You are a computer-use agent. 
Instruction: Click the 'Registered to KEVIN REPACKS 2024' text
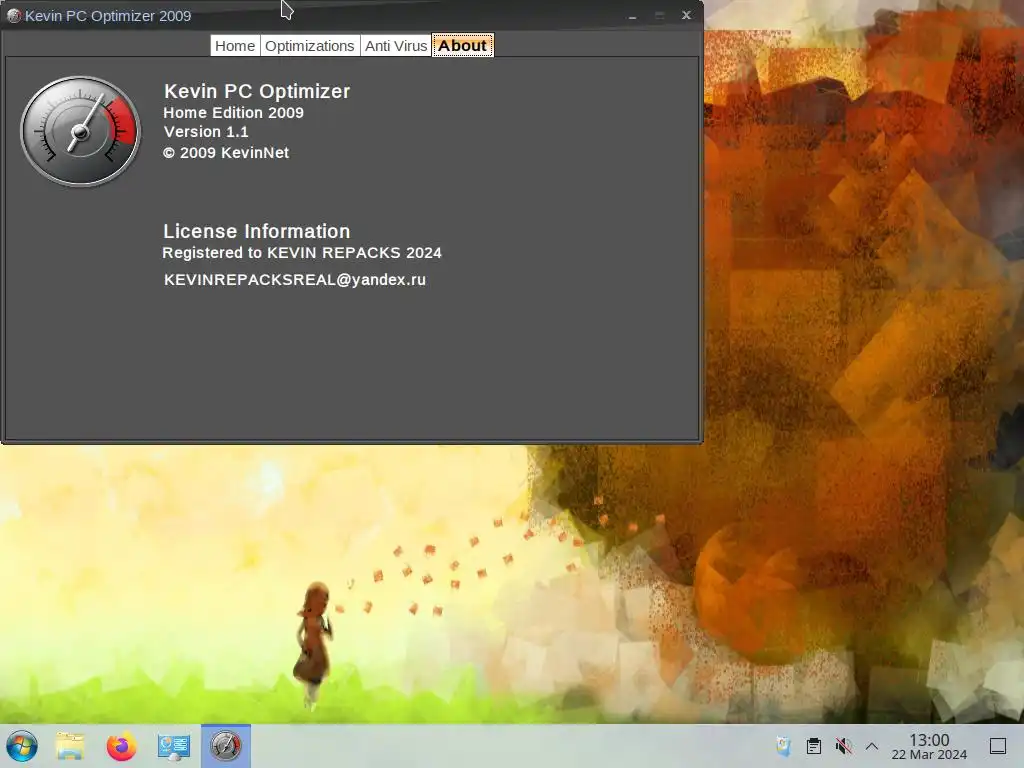pyautogui.click(x=302, y=253)
